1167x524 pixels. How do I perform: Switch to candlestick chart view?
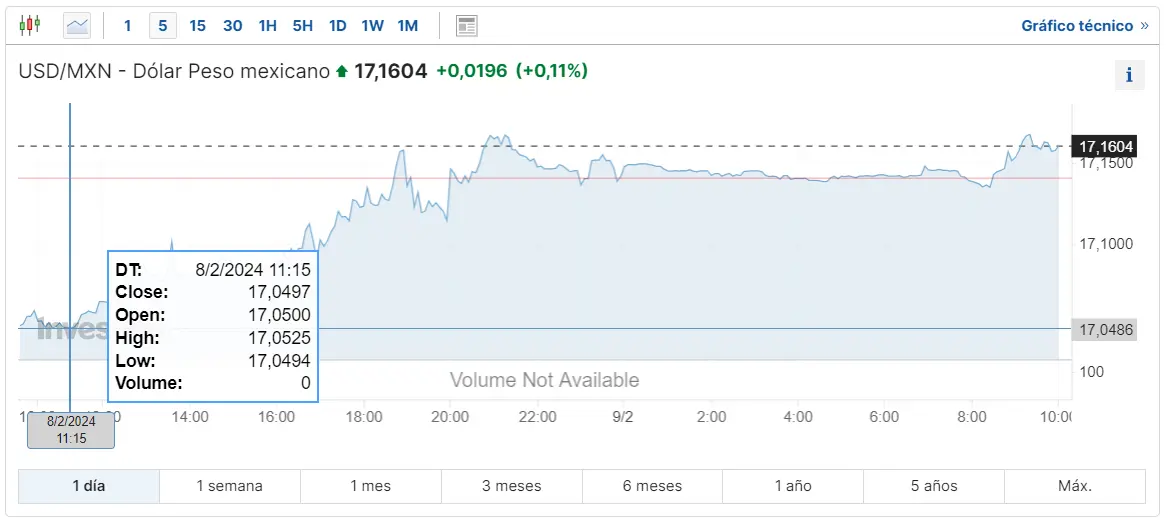30,25
